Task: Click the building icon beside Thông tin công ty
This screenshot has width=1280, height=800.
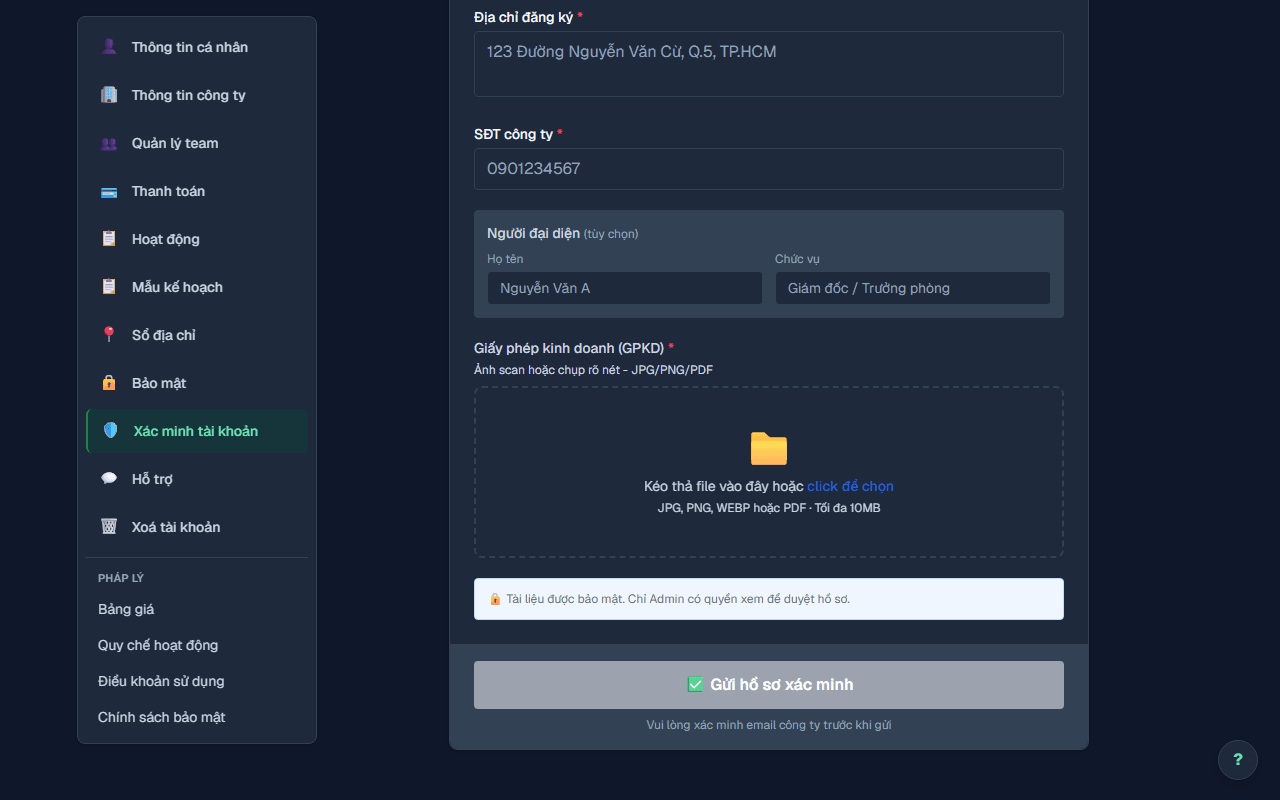Action: tap(109, 95)
